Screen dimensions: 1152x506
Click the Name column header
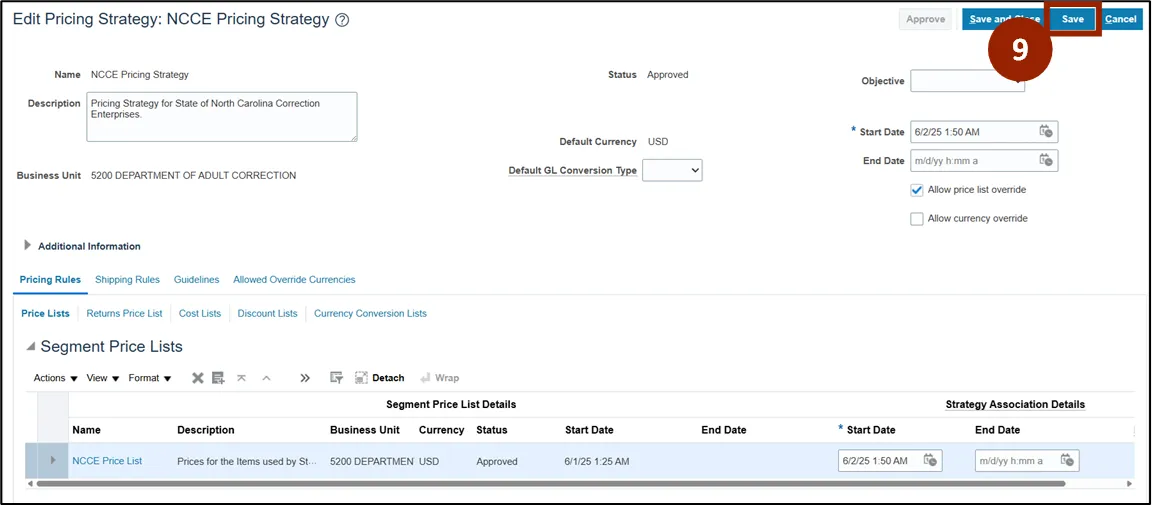pos(87,430)
